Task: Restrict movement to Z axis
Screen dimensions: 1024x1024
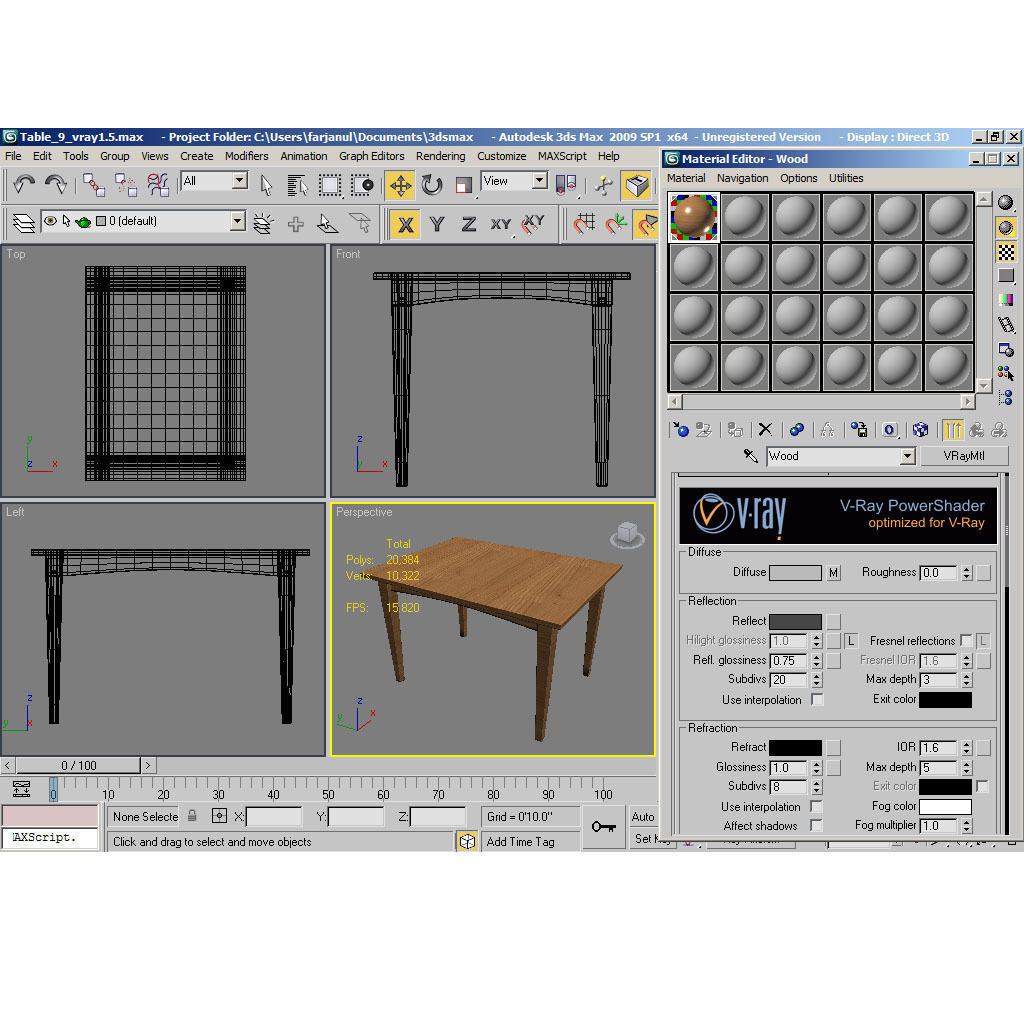Action: [x=468, y=224]
